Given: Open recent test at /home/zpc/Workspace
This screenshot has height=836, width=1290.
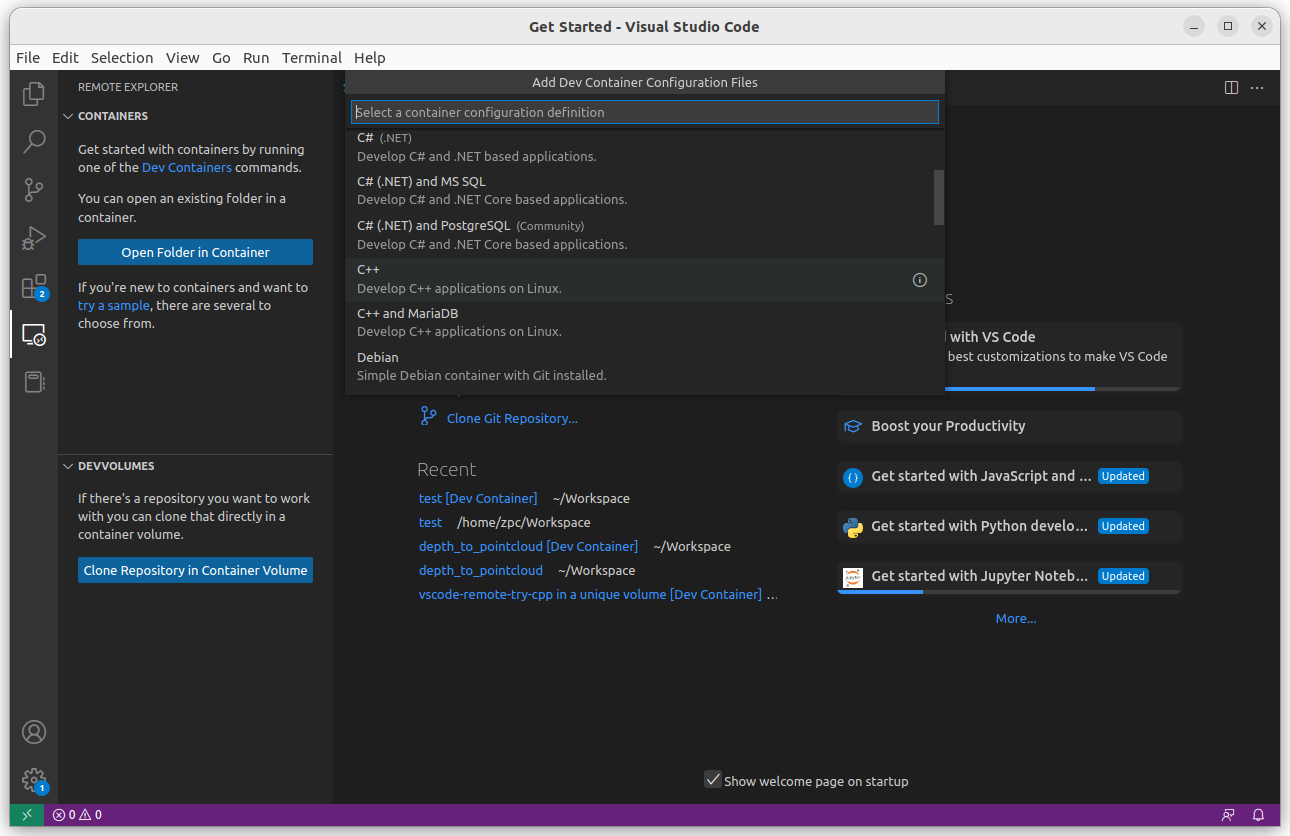Looking at the screenshot, I should (x=430, y=522).
